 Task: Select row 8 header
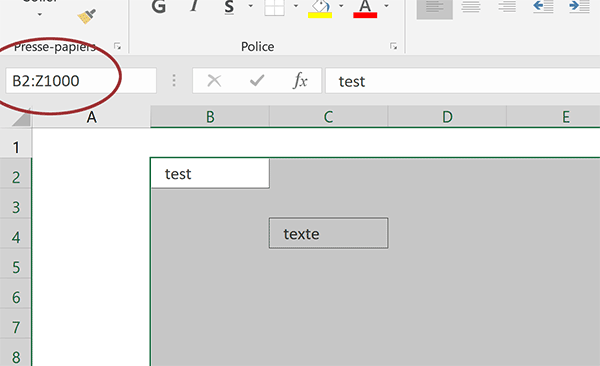tap(16, 353)
